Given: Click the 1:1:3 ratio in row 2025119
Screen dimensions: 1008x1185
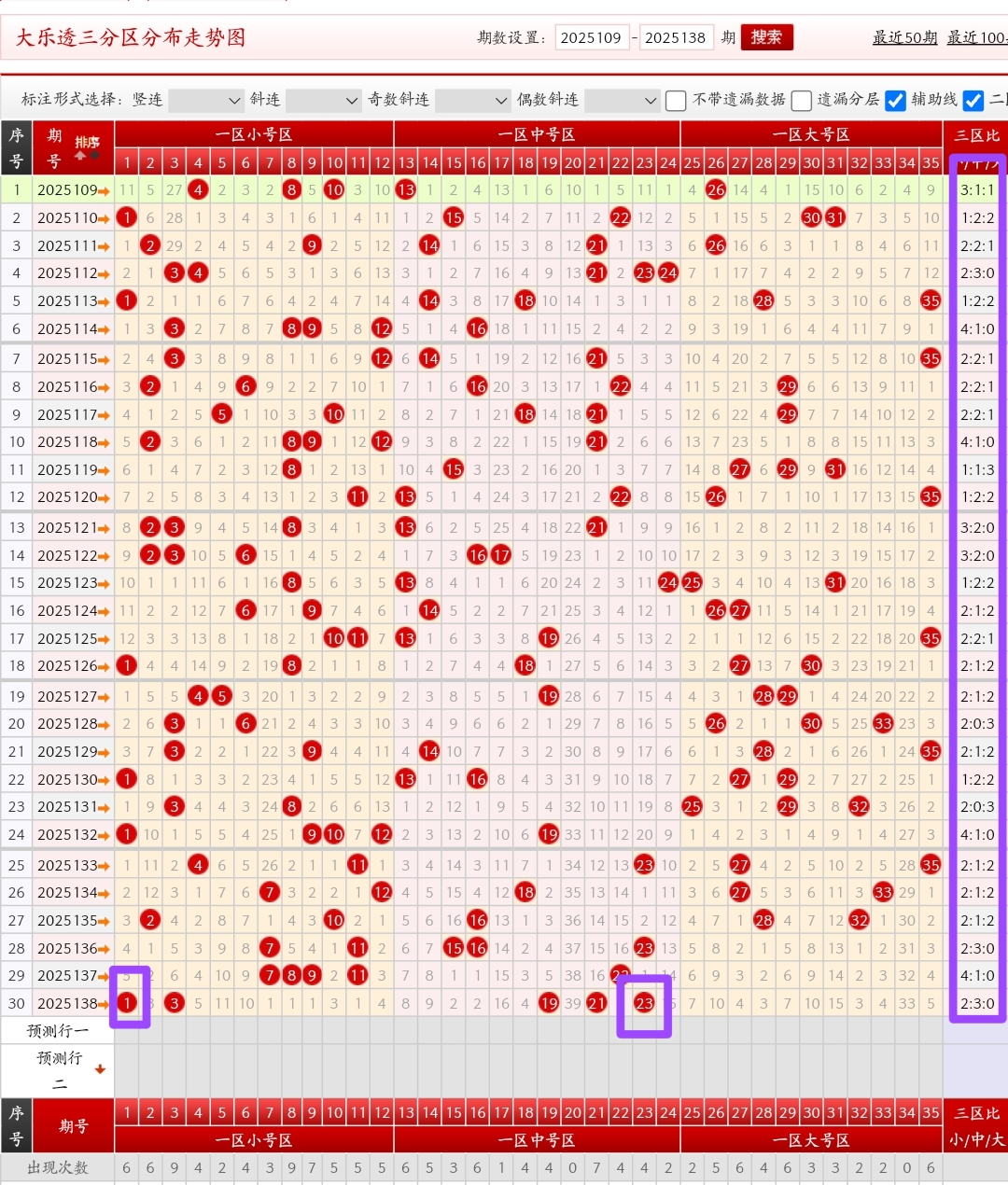Looking at the screenshot, I should pyautogui.click(x=977, y=470).
